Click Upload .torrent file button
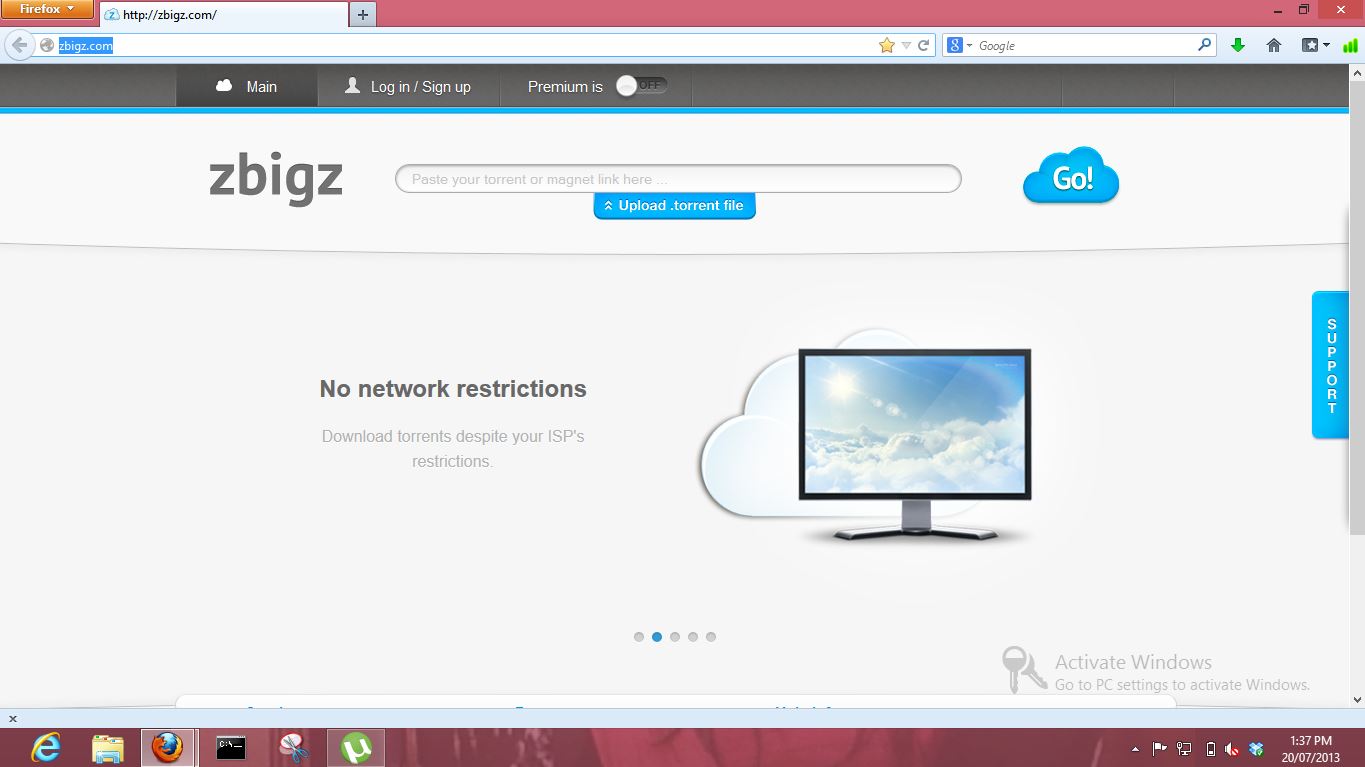1365x767 pixels. (675, 205)
